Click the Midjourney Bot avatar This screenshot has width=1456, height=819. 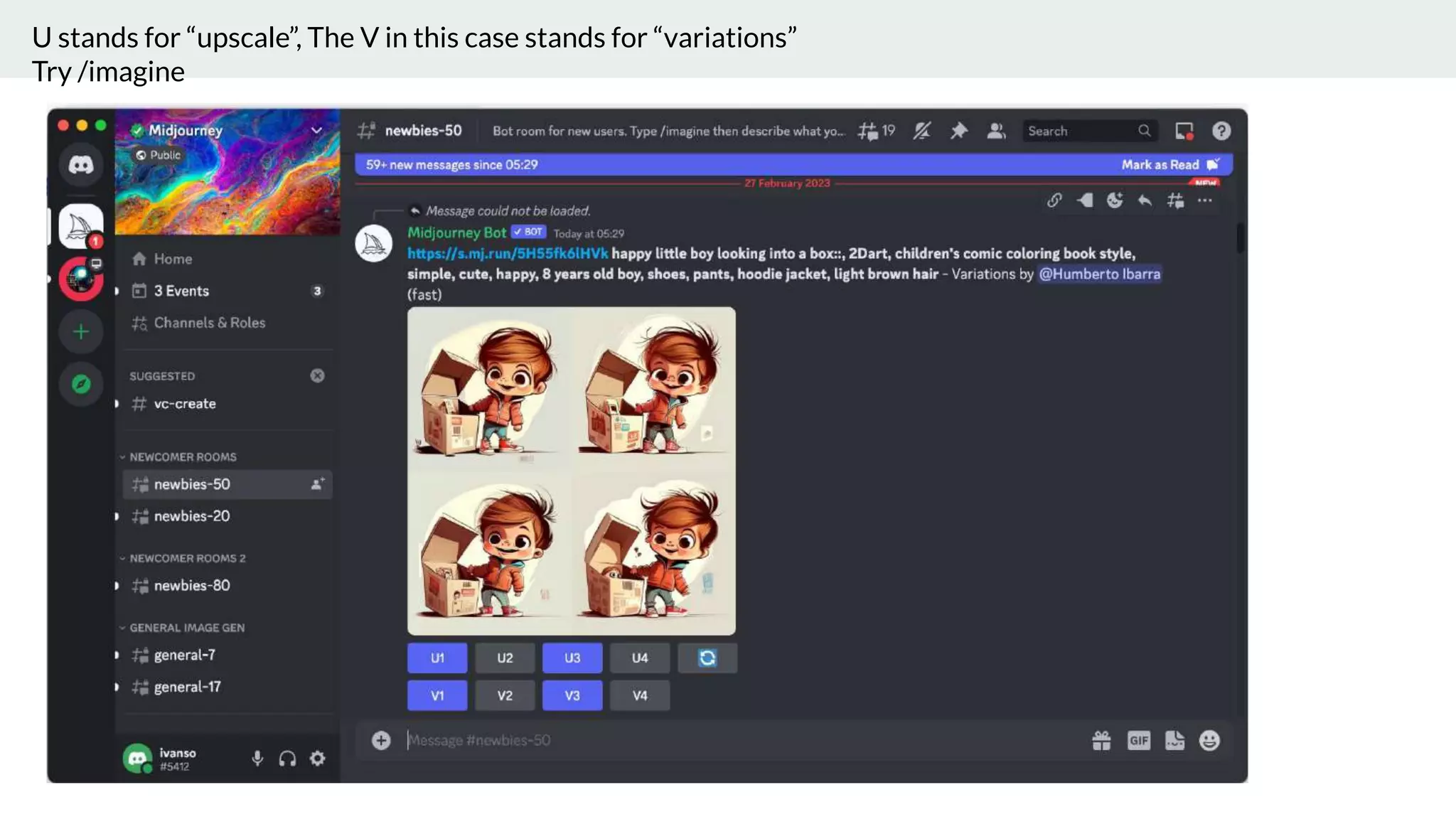(x=374, y=243)
